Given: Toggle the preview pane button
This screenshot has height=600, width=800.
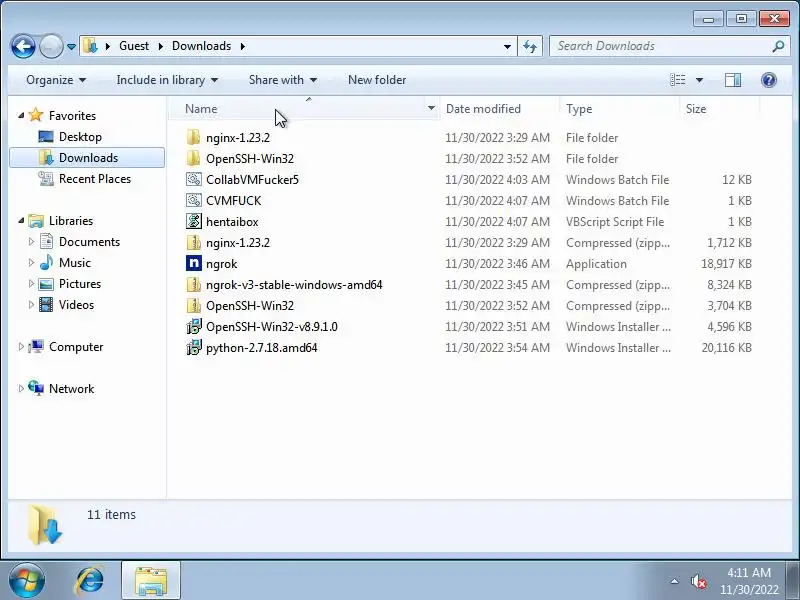Looking at the screenshot, I should 733,80.
